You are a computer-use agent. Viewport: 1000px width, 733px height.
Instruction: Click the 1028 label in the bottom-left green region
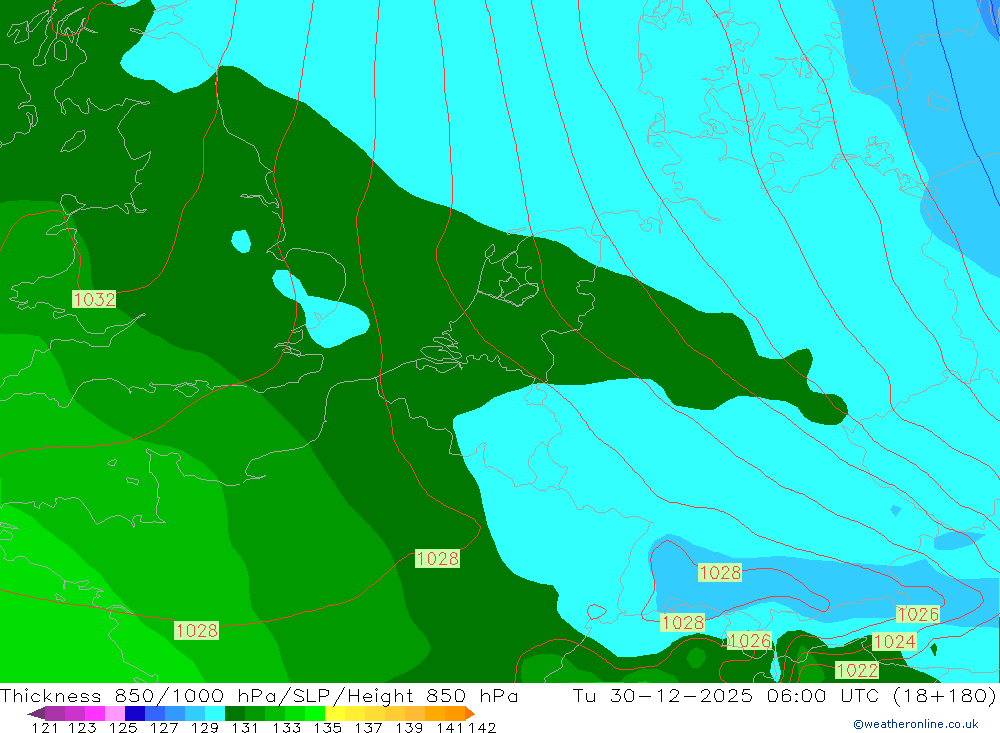196,630
